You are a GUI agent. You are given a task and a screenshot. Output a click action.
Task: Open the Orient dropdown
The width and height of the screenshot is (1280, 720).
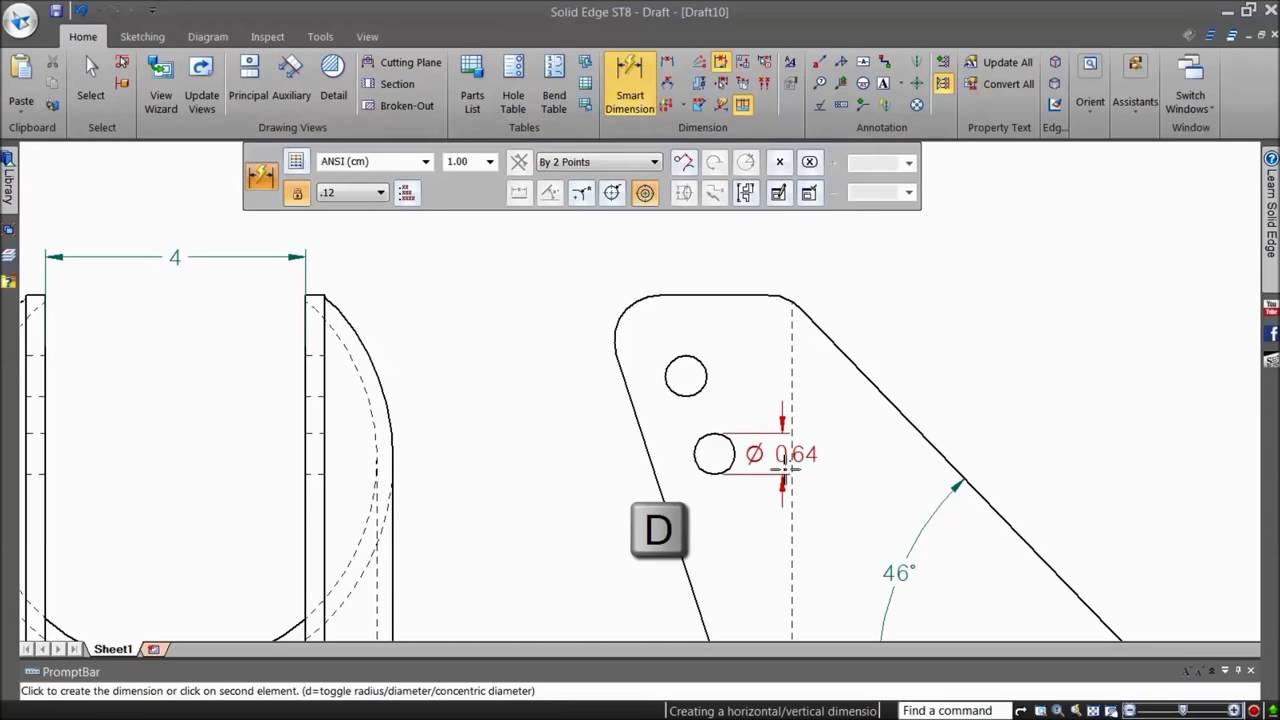1090,82
